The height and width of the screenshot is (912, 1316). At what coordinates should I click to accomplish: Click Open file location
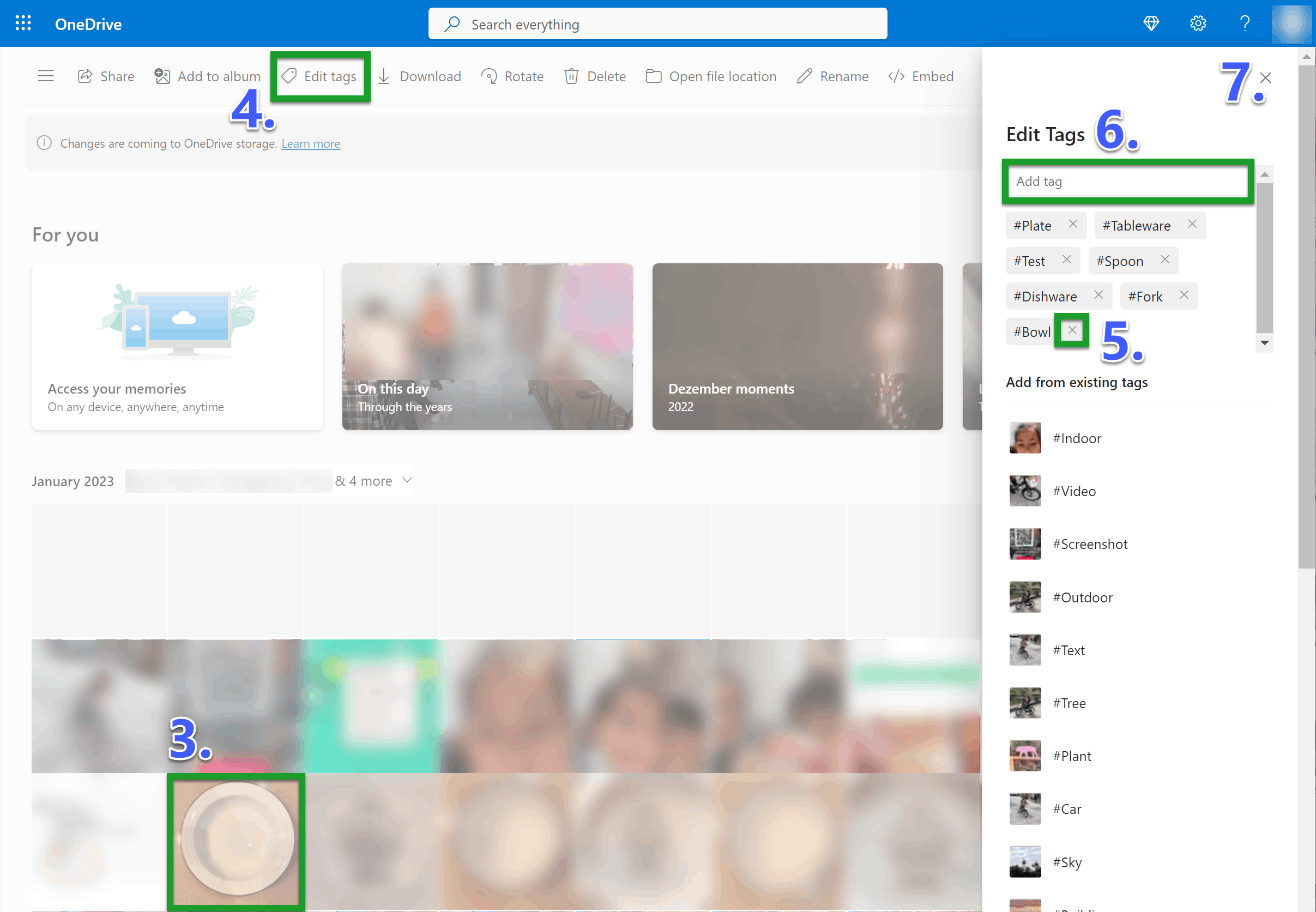pyautogui.click(x=711, y=76)
